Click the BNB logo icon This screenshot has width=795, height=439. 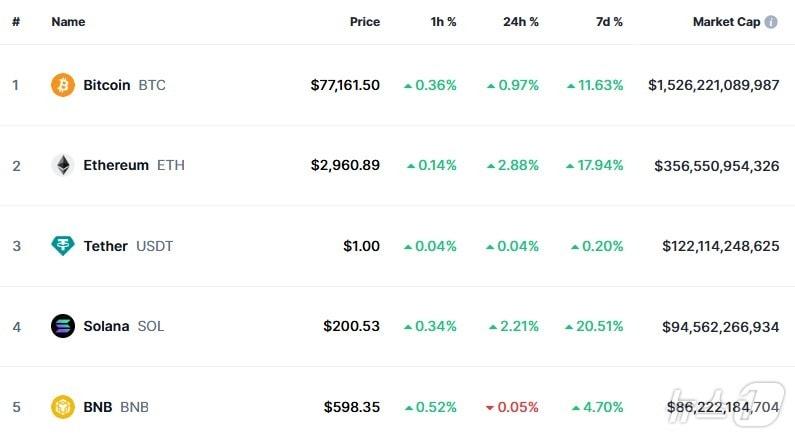[63, 407]
